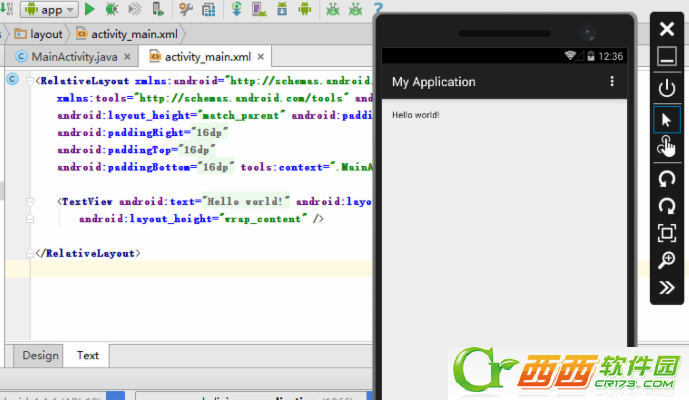689x400 pixels.
Task: Collapse the RelativeLayout code fold marker
Action: tap(30, 80)
